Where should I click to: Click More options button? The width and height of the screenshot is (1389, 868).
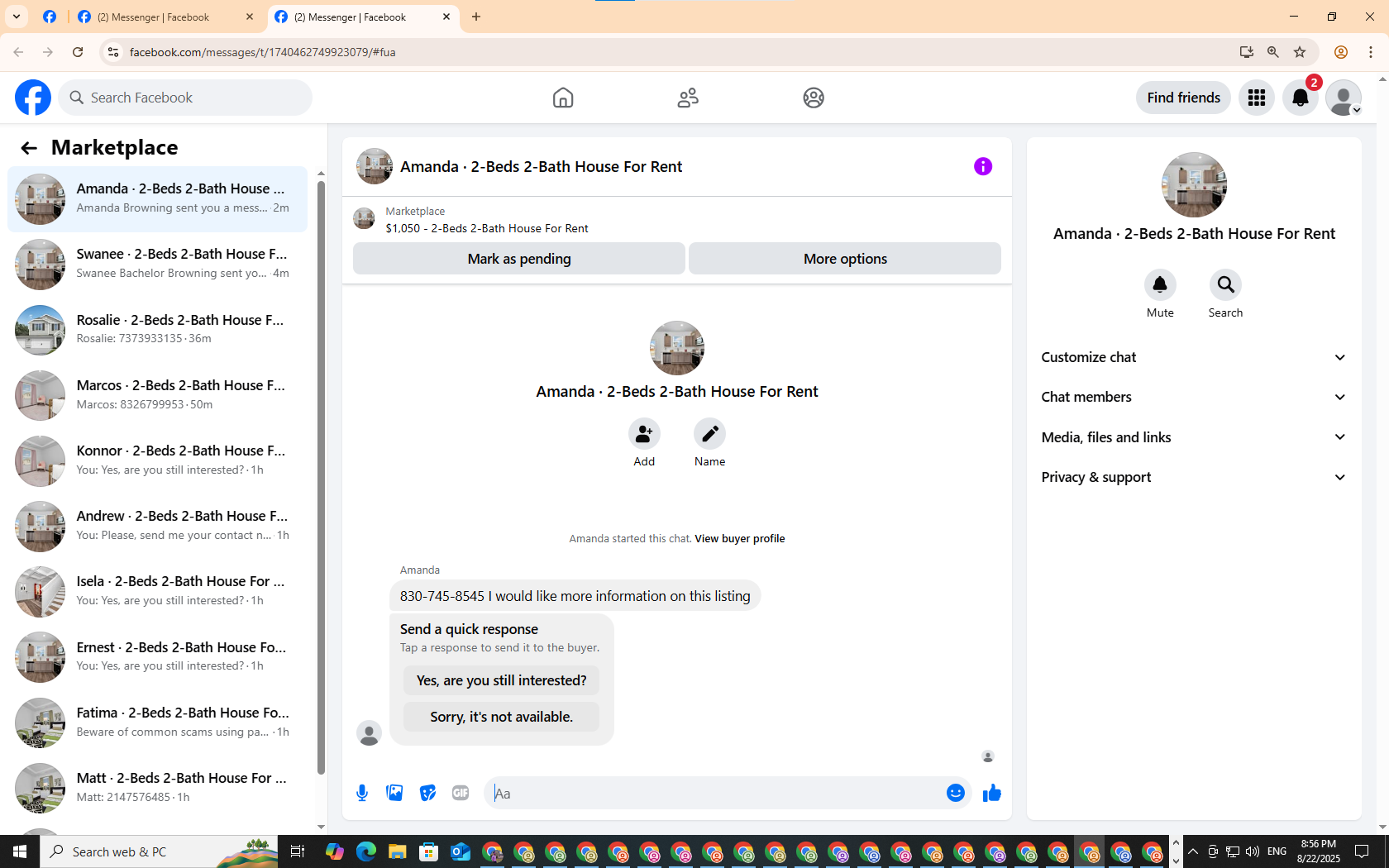tap(845, 259)
